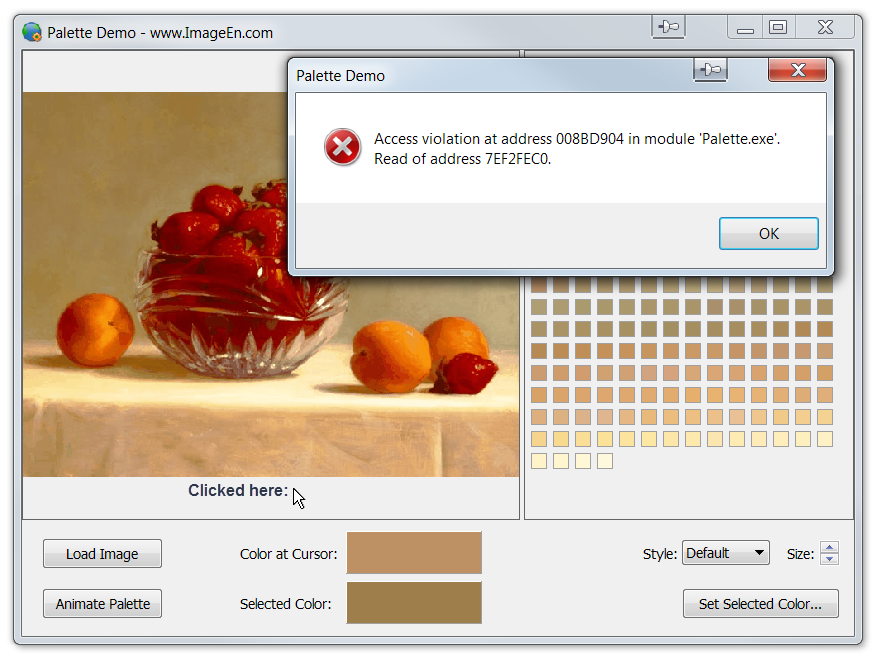Click the Palette Demo app icon in title bar
This screenshot has width=879, height=660.
tap(32, 33)
